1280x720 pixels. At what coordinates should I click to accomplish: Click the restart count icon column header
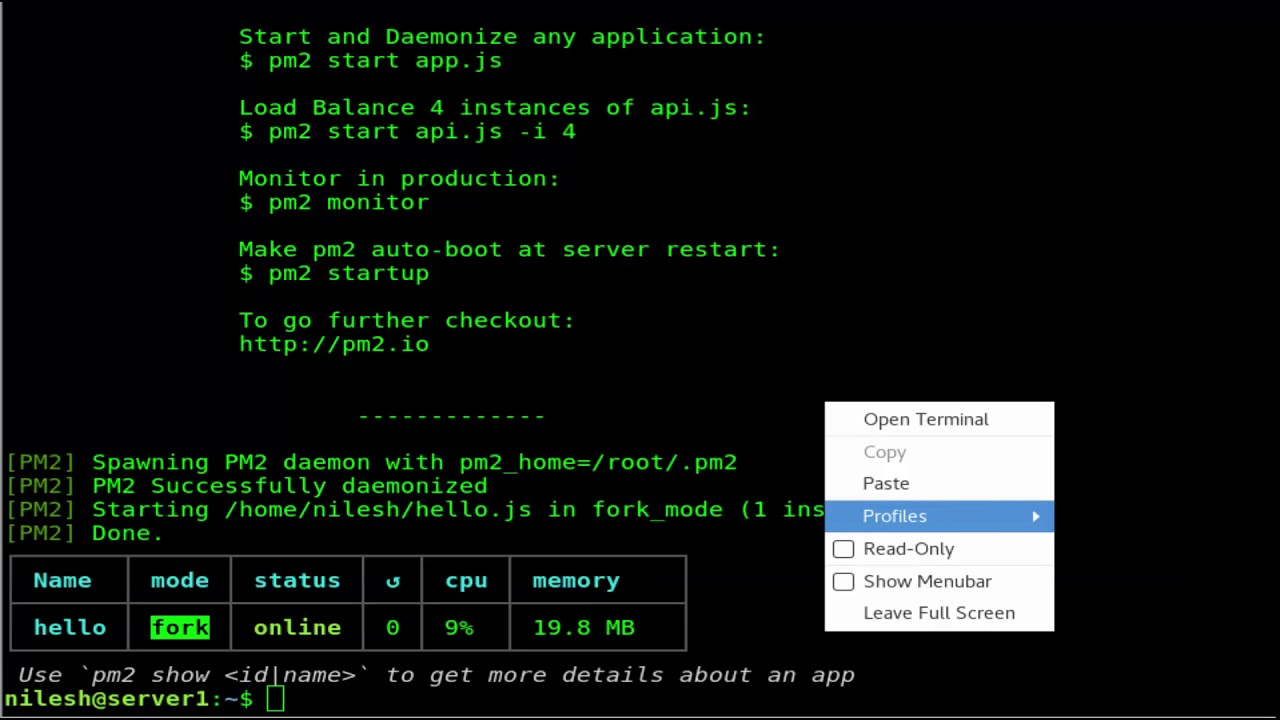(x=392, y=581)
